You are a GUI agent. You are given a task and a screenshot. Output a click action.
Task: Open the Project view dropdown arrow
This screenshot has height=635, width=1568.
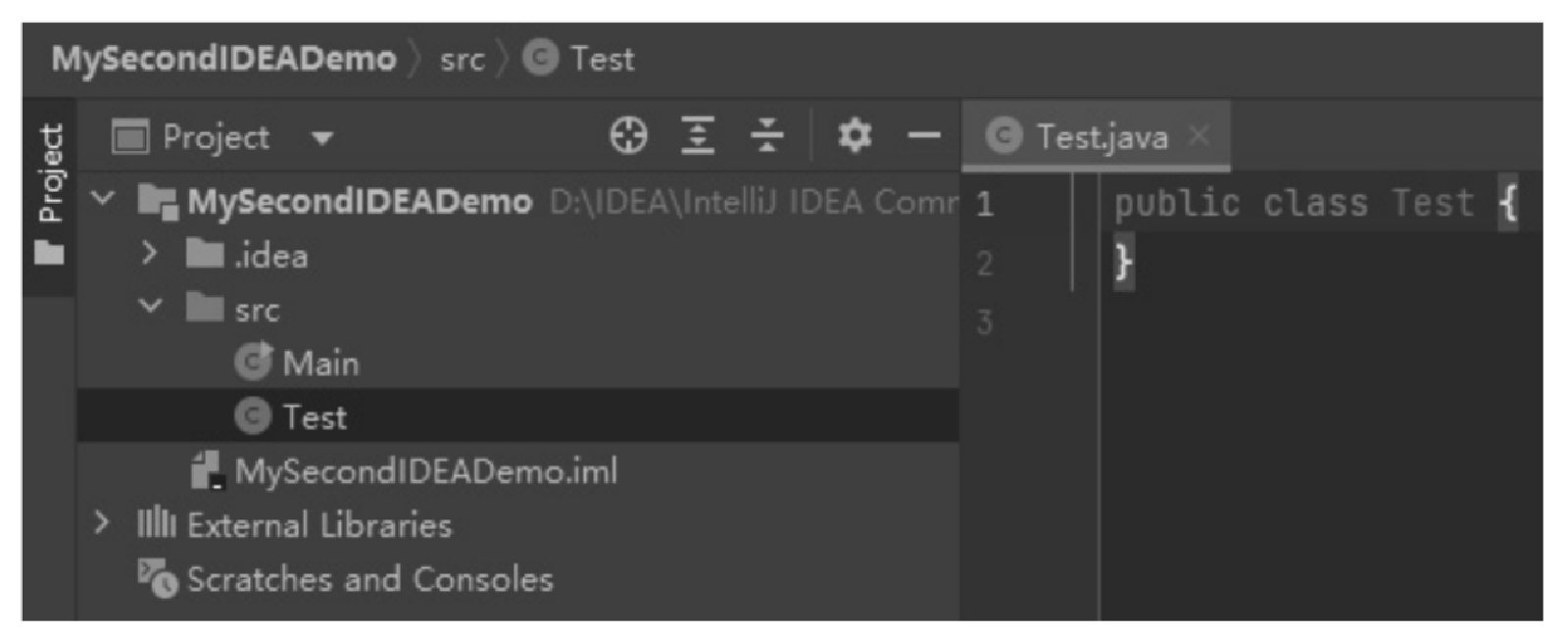[322, 138]
